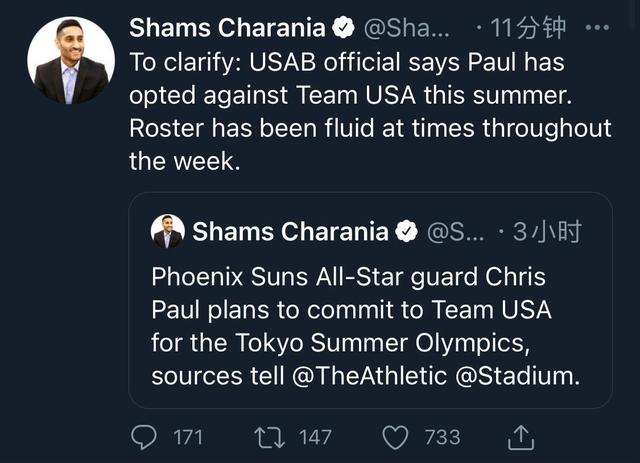Click the verified badge beside the top Shams Charania name

(x=342, y=29)
